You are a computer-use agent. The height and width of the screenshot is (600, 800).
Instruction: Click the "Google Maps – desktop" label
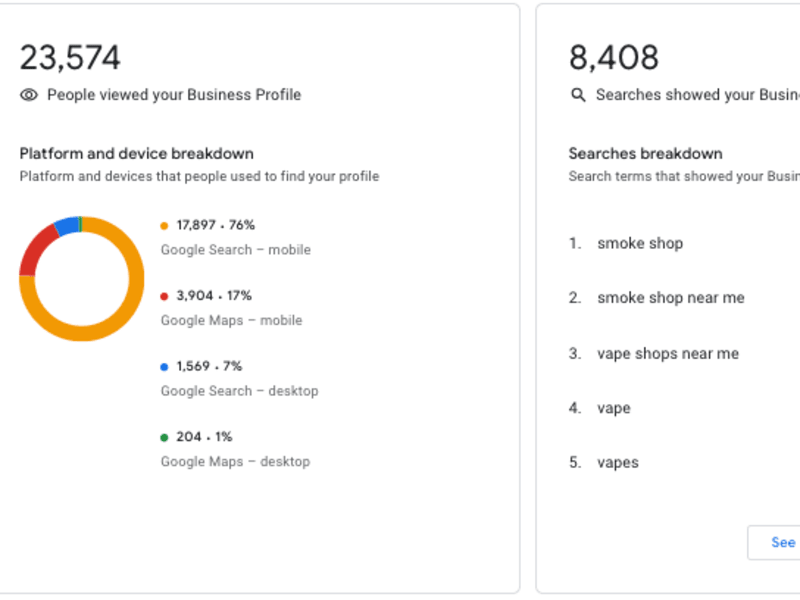(235, 462)
